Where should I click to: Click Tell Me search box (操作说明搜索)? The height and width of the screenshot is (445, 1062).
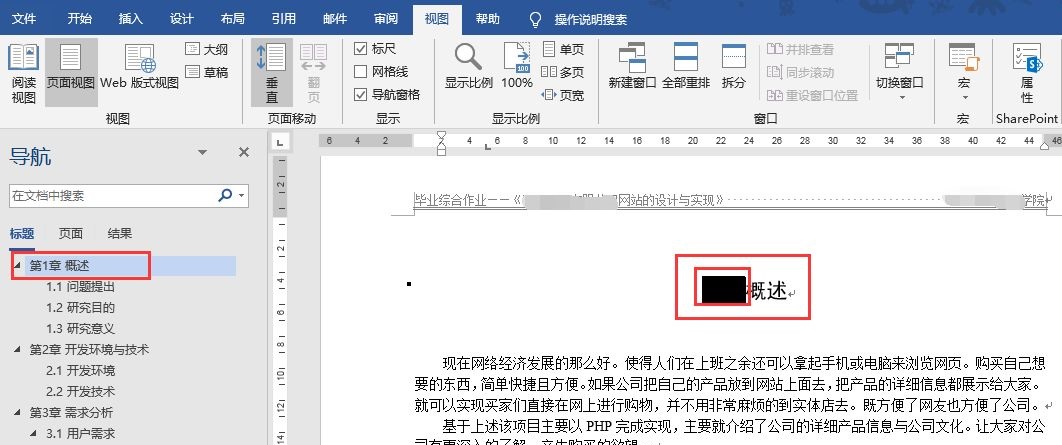(x=591, y=20)
